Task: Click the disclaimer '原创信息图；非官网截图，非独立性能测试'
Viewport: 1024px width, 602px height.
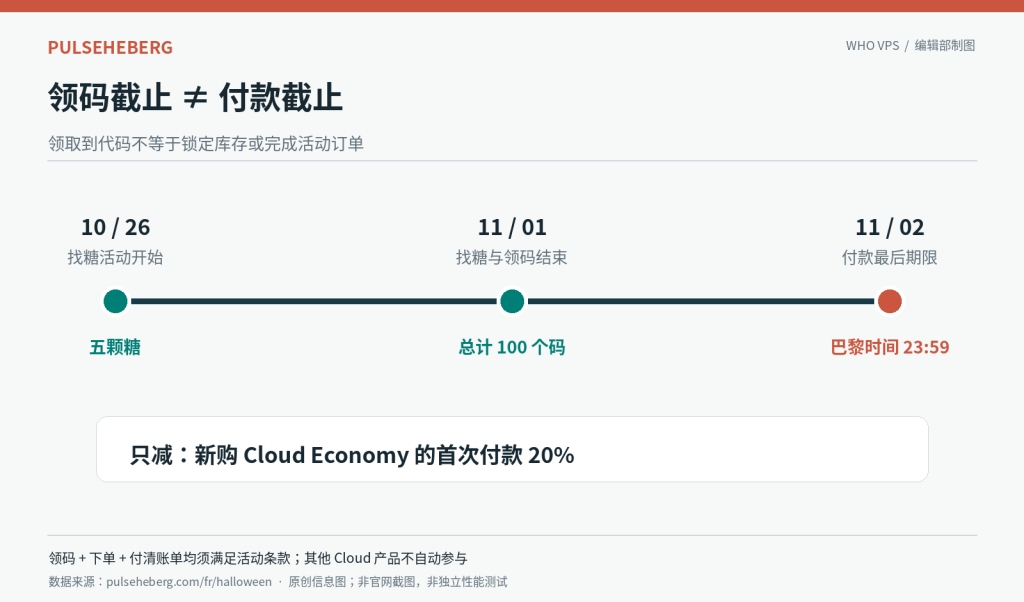Action: tap(398, 582)
